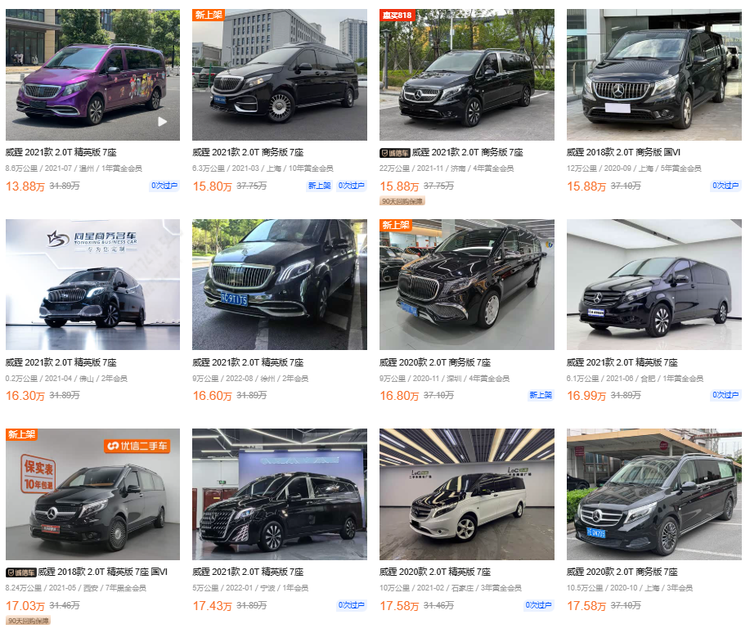Image resolution: width=750 pixels, height=633 pixels.
Task: Open the 威霆 2020款 商务版 上海 17.58万 title
Action: point(622,572)
